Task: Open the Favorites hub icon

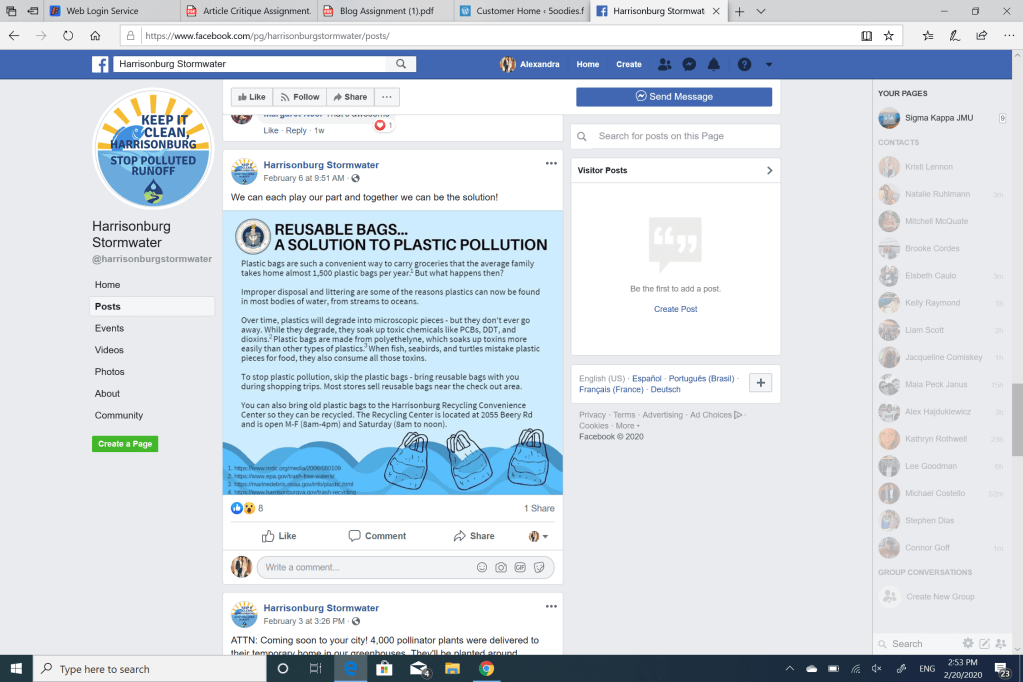Action: click(x=928, y=36)
